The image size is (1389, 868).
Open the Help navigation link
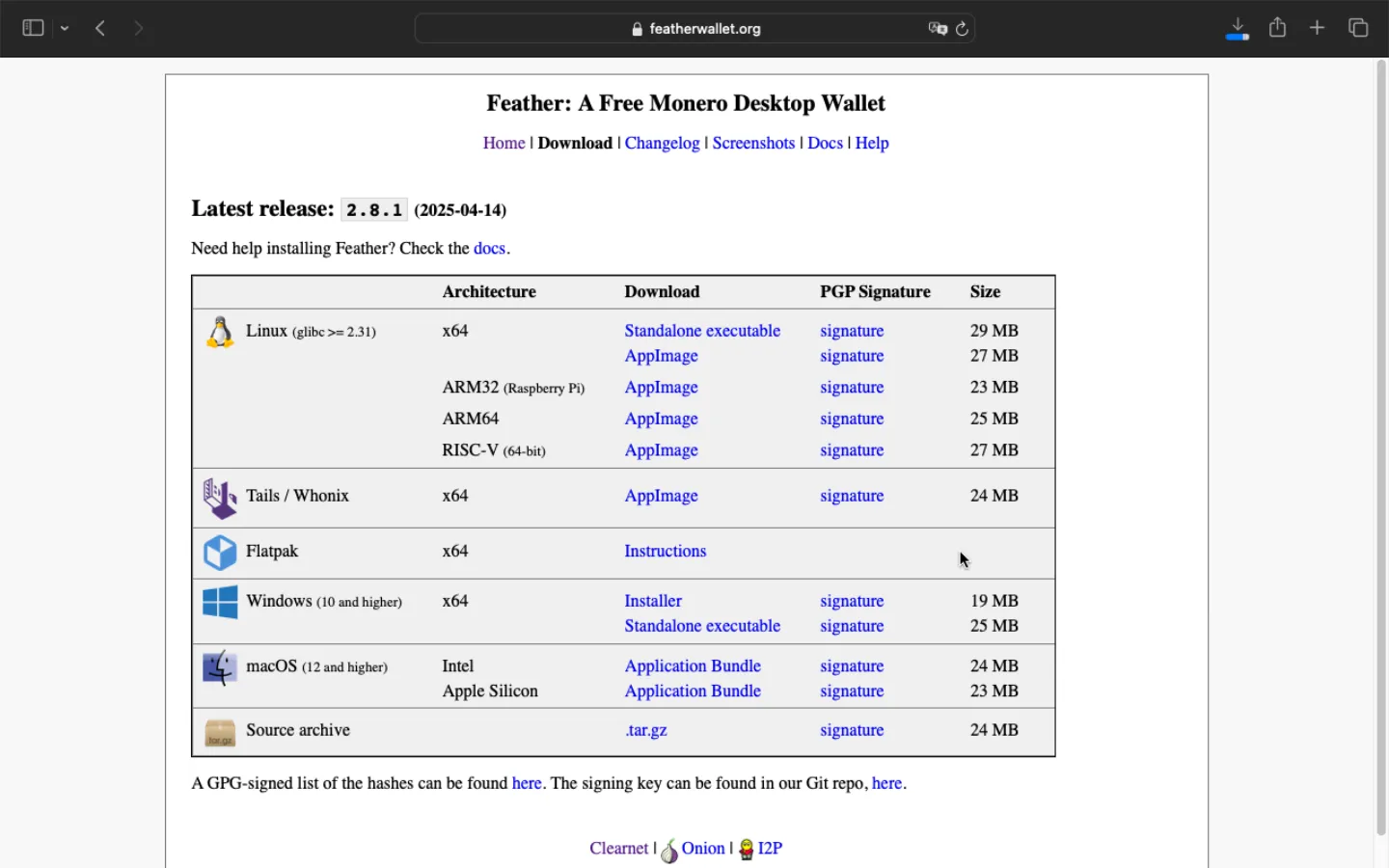872,143
